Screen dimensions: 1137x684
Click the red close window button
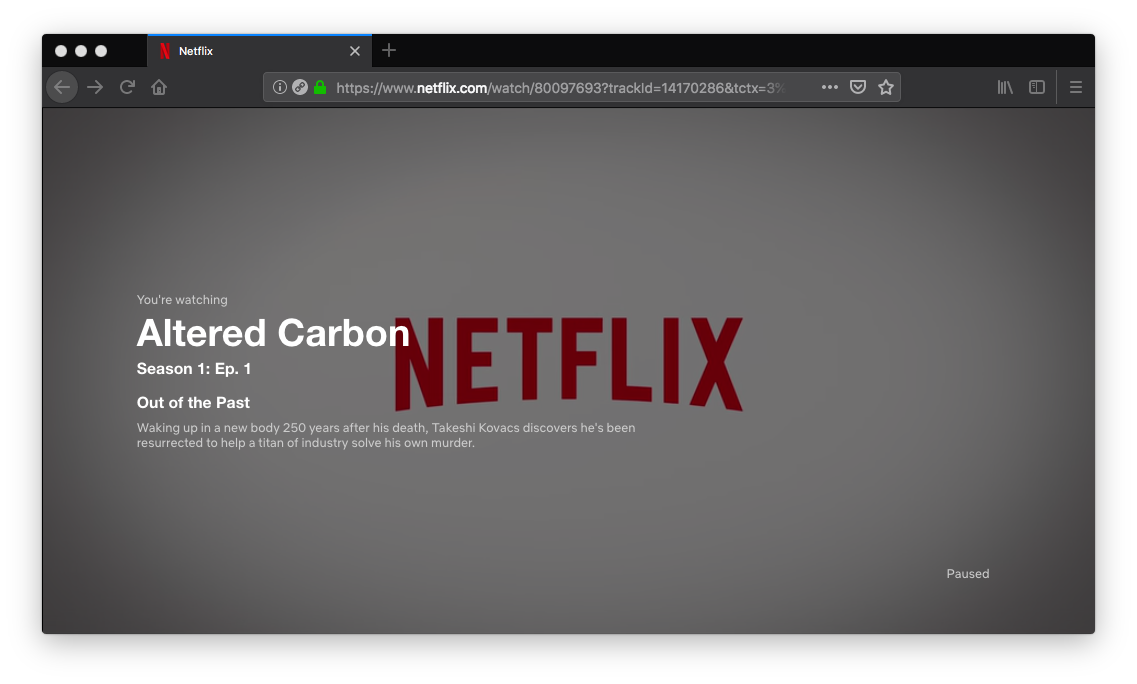click(x=61, y=51)
